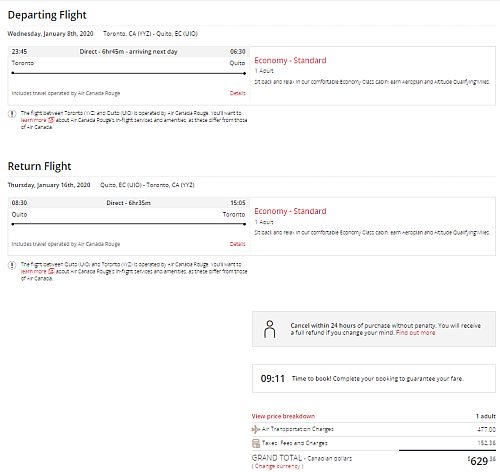Viewport: 500px width, 472px height.
Task: Open external link icon beside return 'learn more'
Action: [51, 271]
